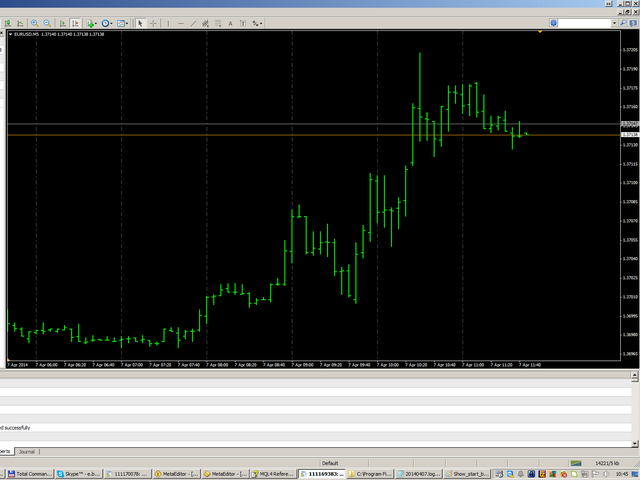
Task: Open the arrows and symbols tool
Action: (x=255, y=23)
